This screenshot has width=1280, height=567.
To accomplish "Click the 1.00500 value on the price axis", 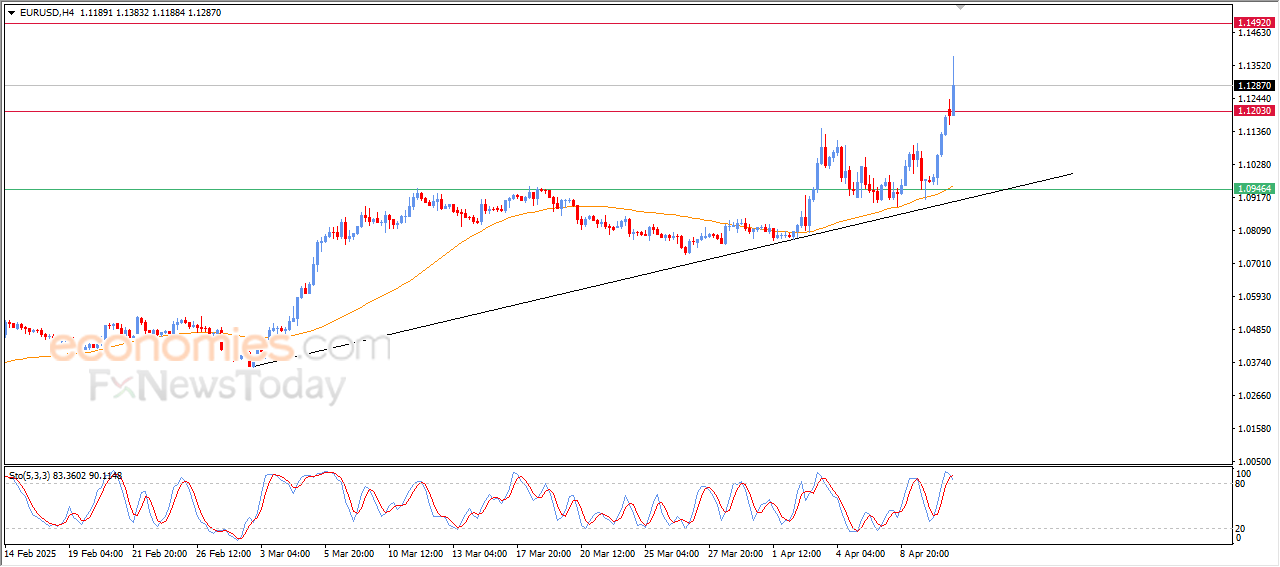I will (1254, 462).
